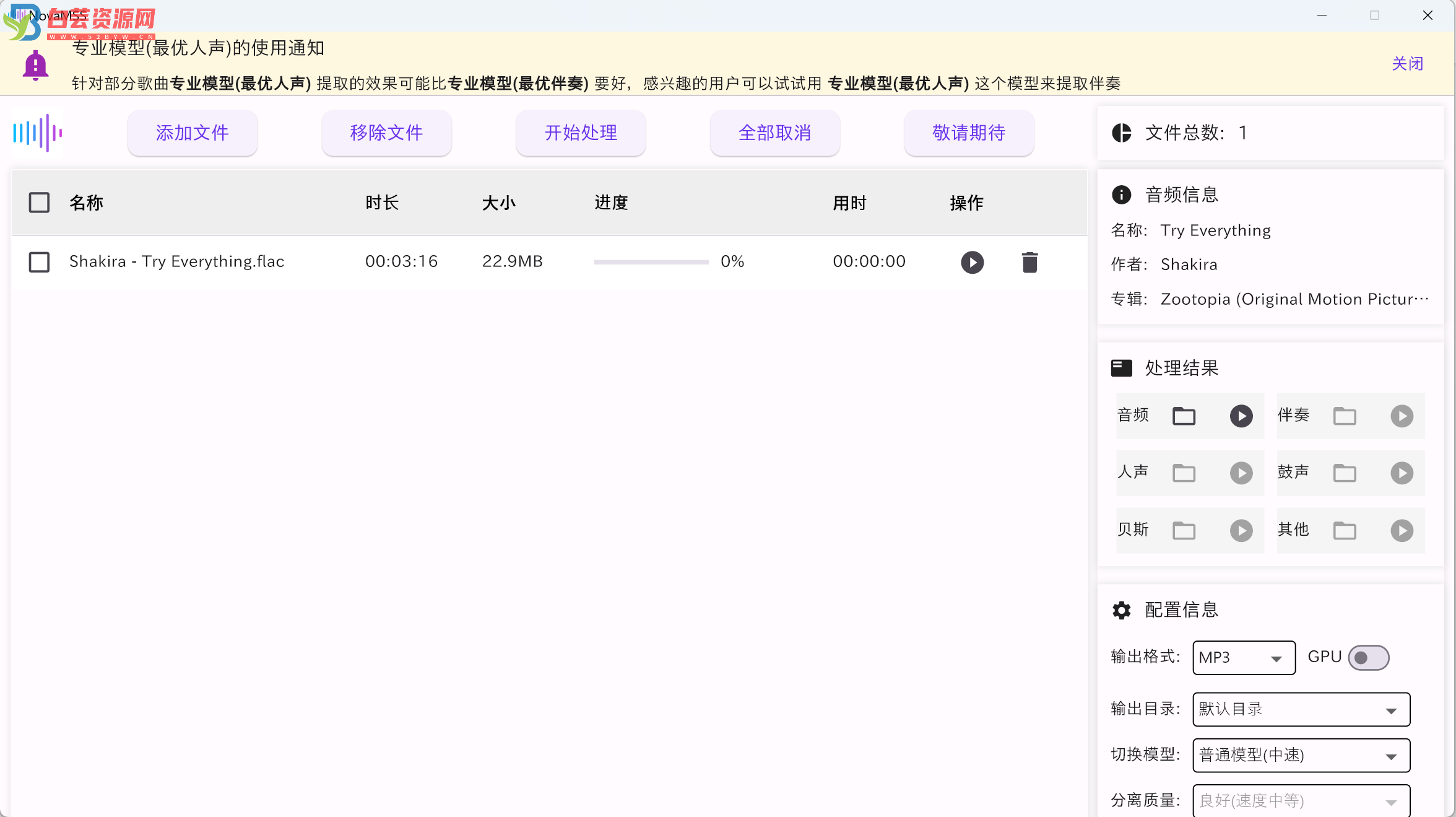Play the 音频 result

[x=1241, y=416]
